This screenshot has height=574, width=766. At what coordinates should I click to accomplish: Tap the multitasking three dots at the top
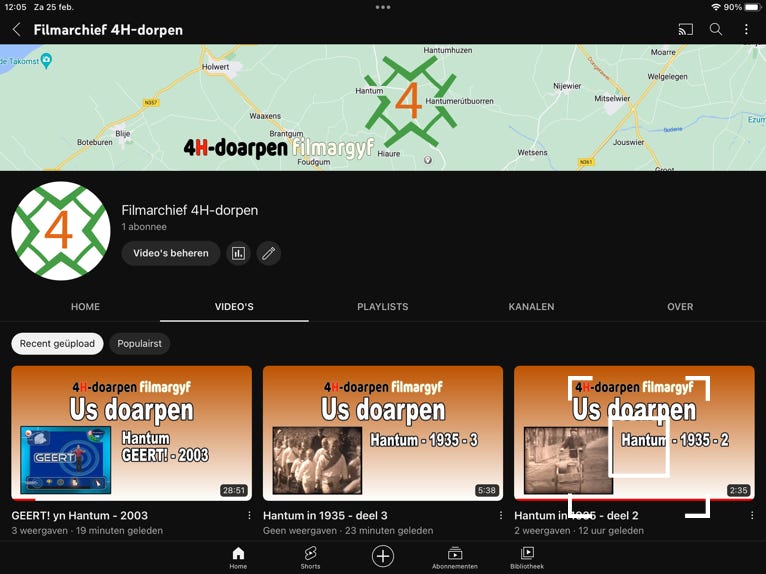[383, 7]
